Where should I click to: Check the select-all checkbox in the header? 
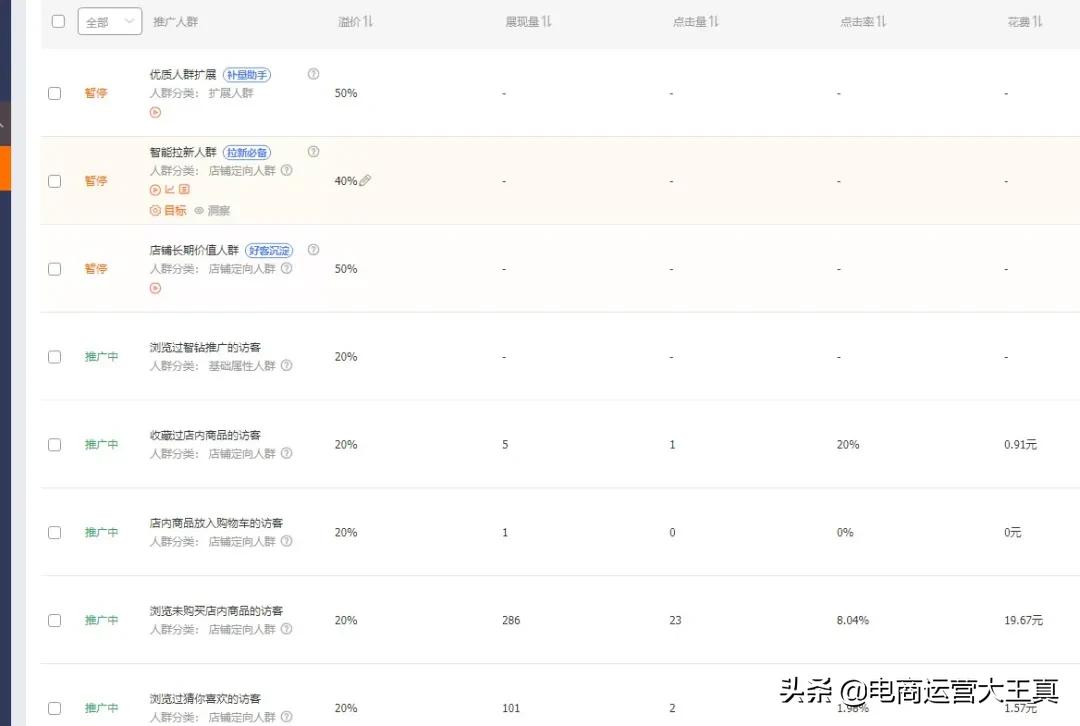pyautogui.click(x=57, y=20)
